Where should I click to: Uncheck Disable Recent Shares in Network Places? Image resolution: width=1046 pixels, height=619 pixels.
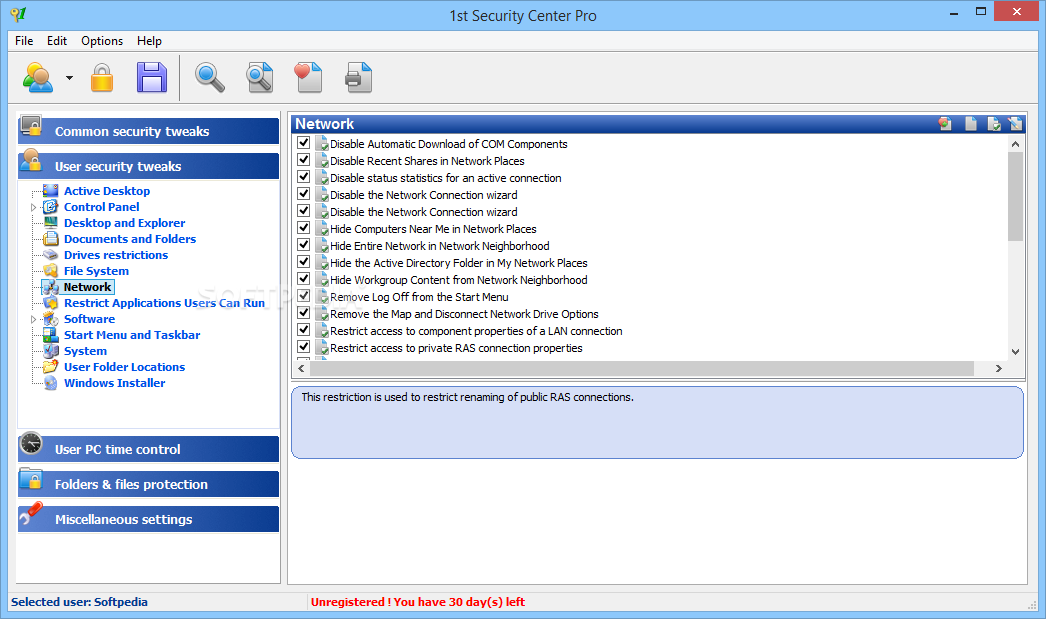pos(304,160)
